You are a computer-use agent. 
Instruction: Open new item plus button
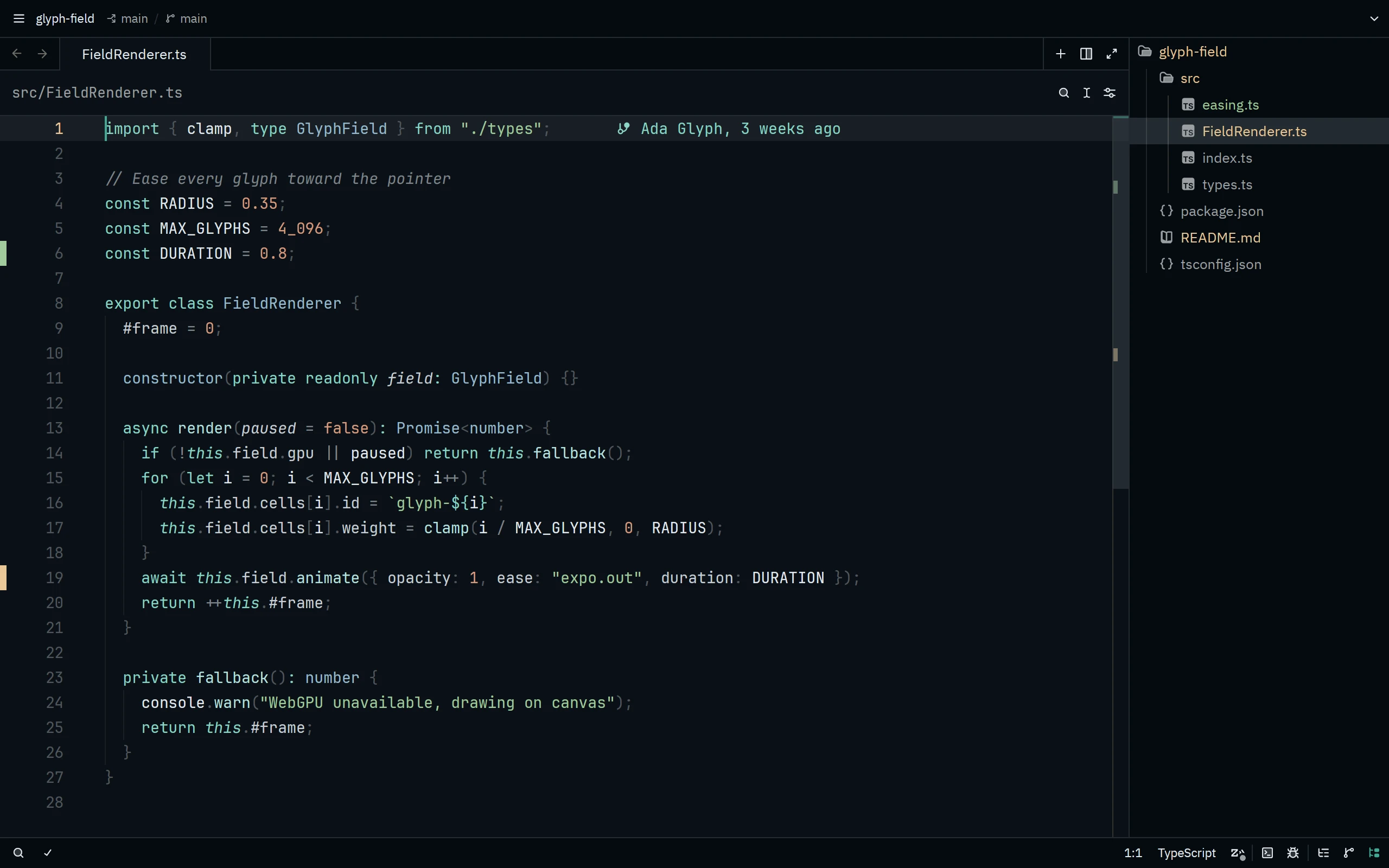(x=1061, y=54)
